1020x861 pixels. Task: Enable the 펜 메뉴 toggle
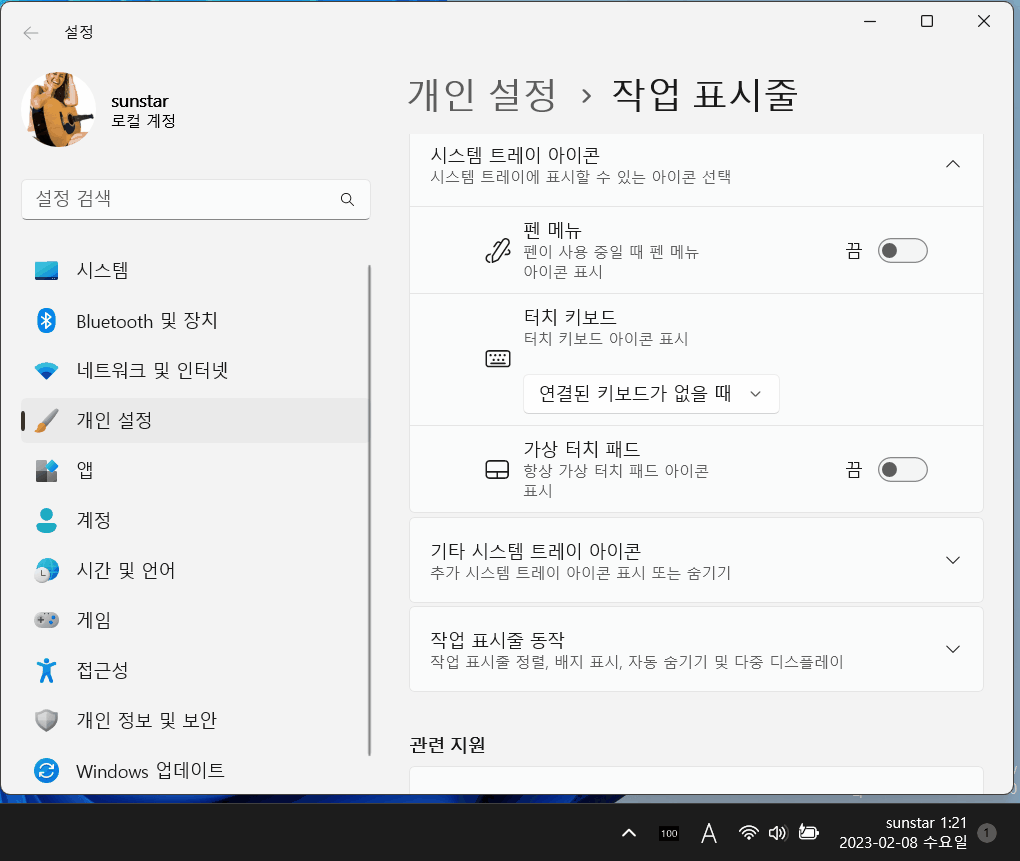pos(902,250)
